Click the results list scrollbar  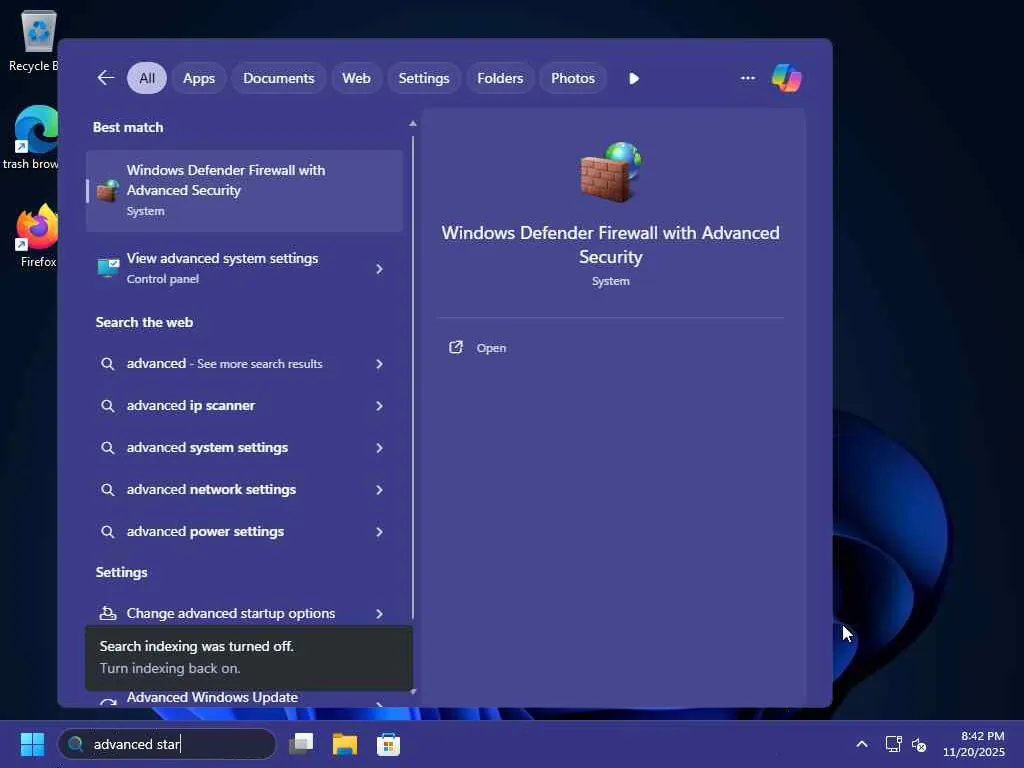[x=413, y=377]
